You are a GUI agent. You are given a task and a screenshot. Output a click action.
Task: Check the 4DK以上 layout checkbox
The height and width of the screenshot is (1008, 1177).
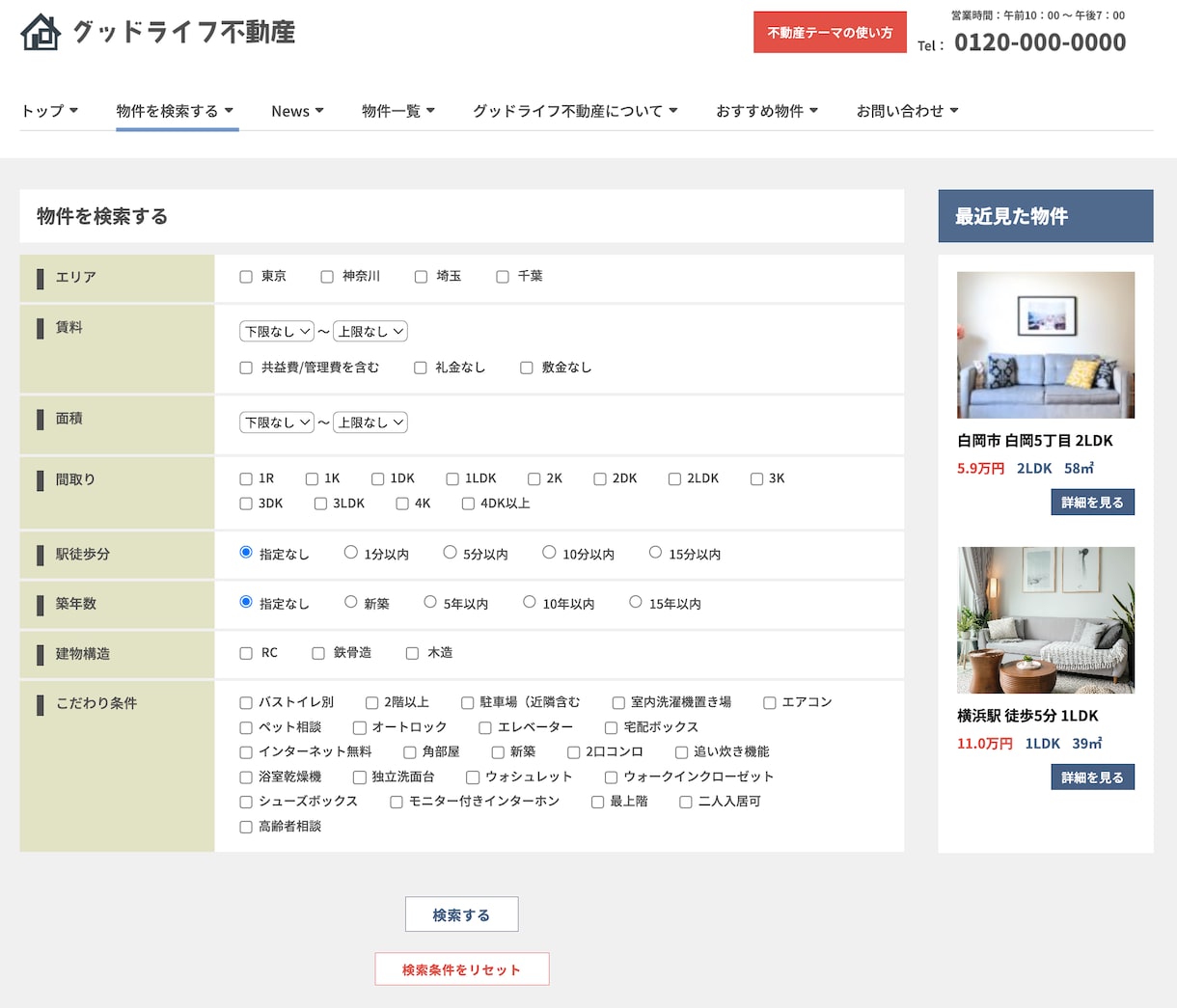pyautogui.click(x=468, y=504)
